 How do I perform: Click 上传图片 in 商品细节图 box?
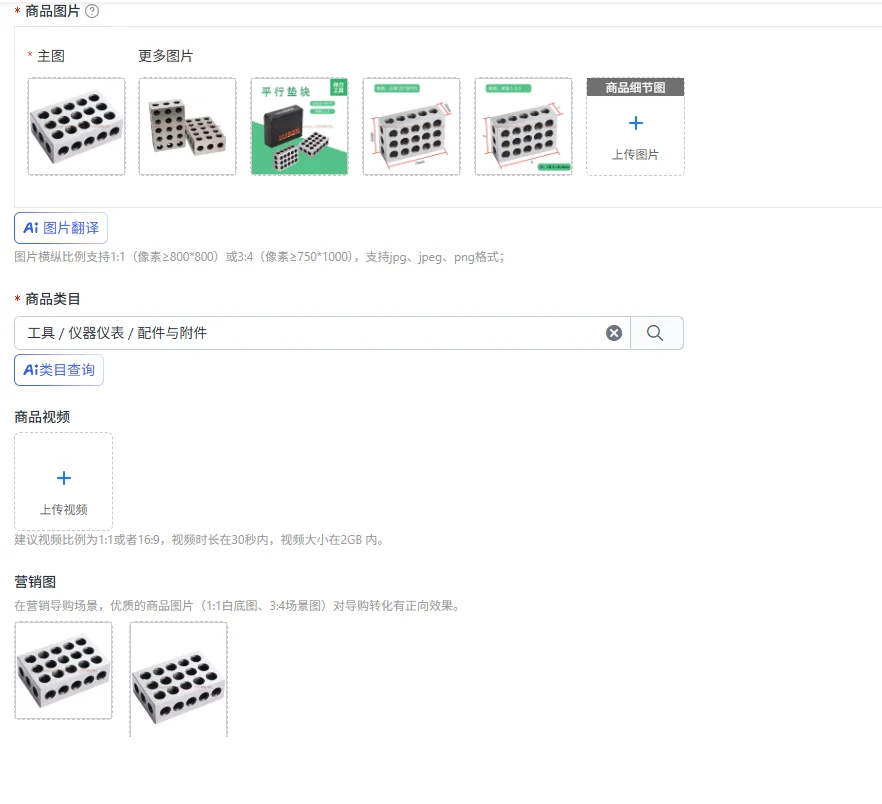click(x=636, y=154)
